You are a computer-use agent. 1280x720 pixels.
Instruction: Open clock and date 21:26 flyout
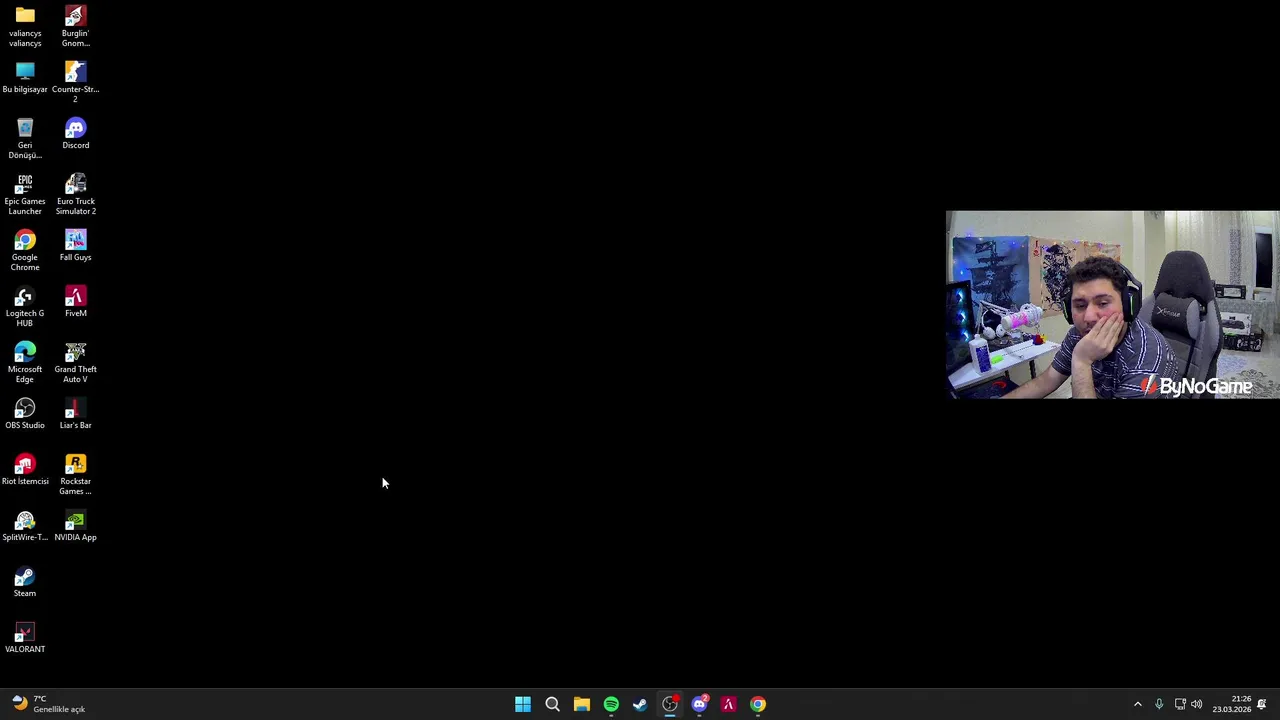(1232, 704)
